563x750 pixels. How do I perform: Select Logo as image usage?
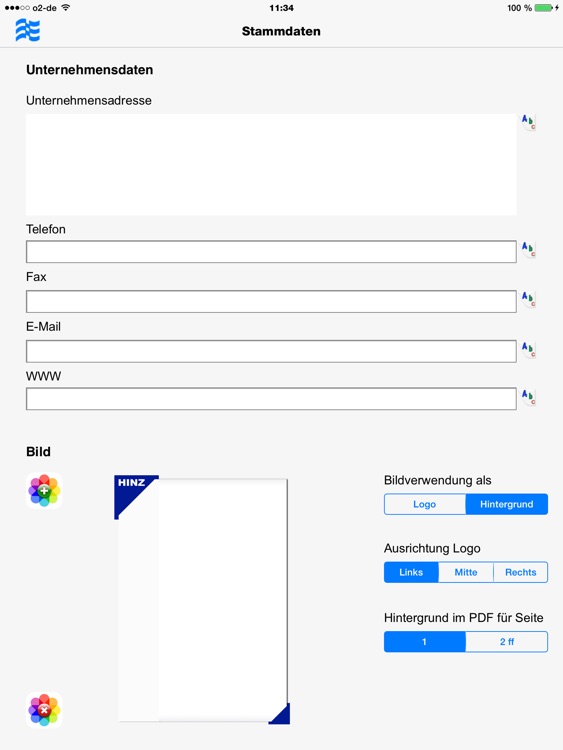[425, 504]
